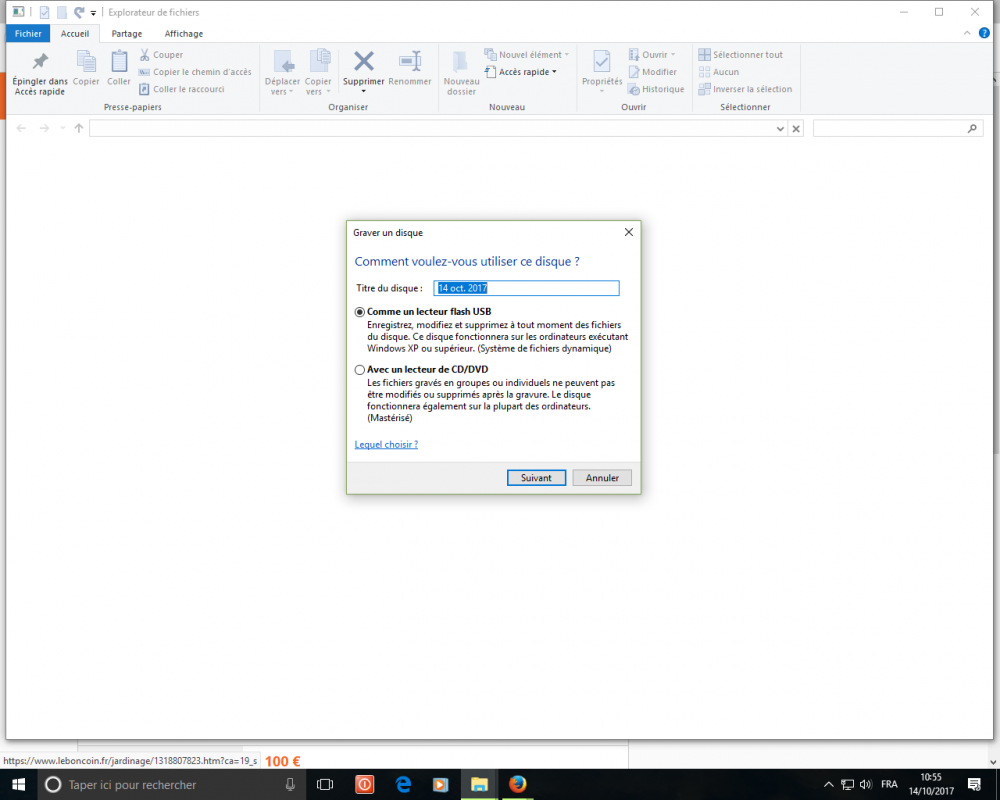Click the Coller clipboard icon
This screenshot has width=1000, height=800.
(x=119, y=62)
